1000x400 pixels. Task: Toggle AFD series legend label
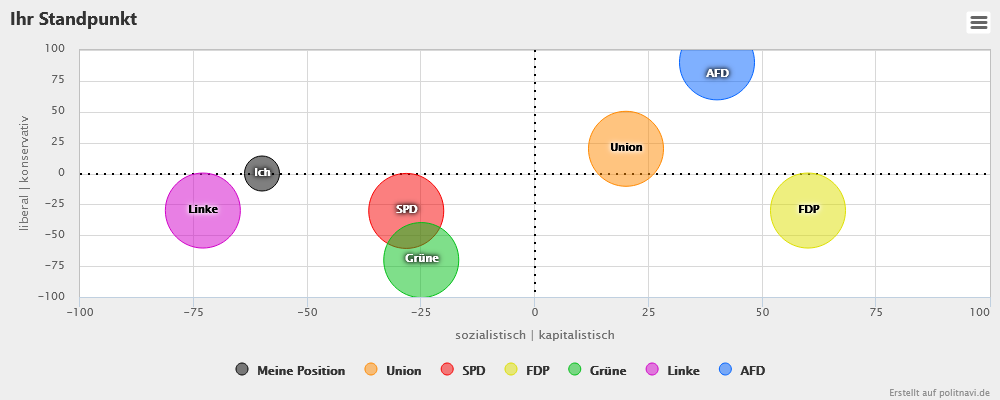pos(752,370)
